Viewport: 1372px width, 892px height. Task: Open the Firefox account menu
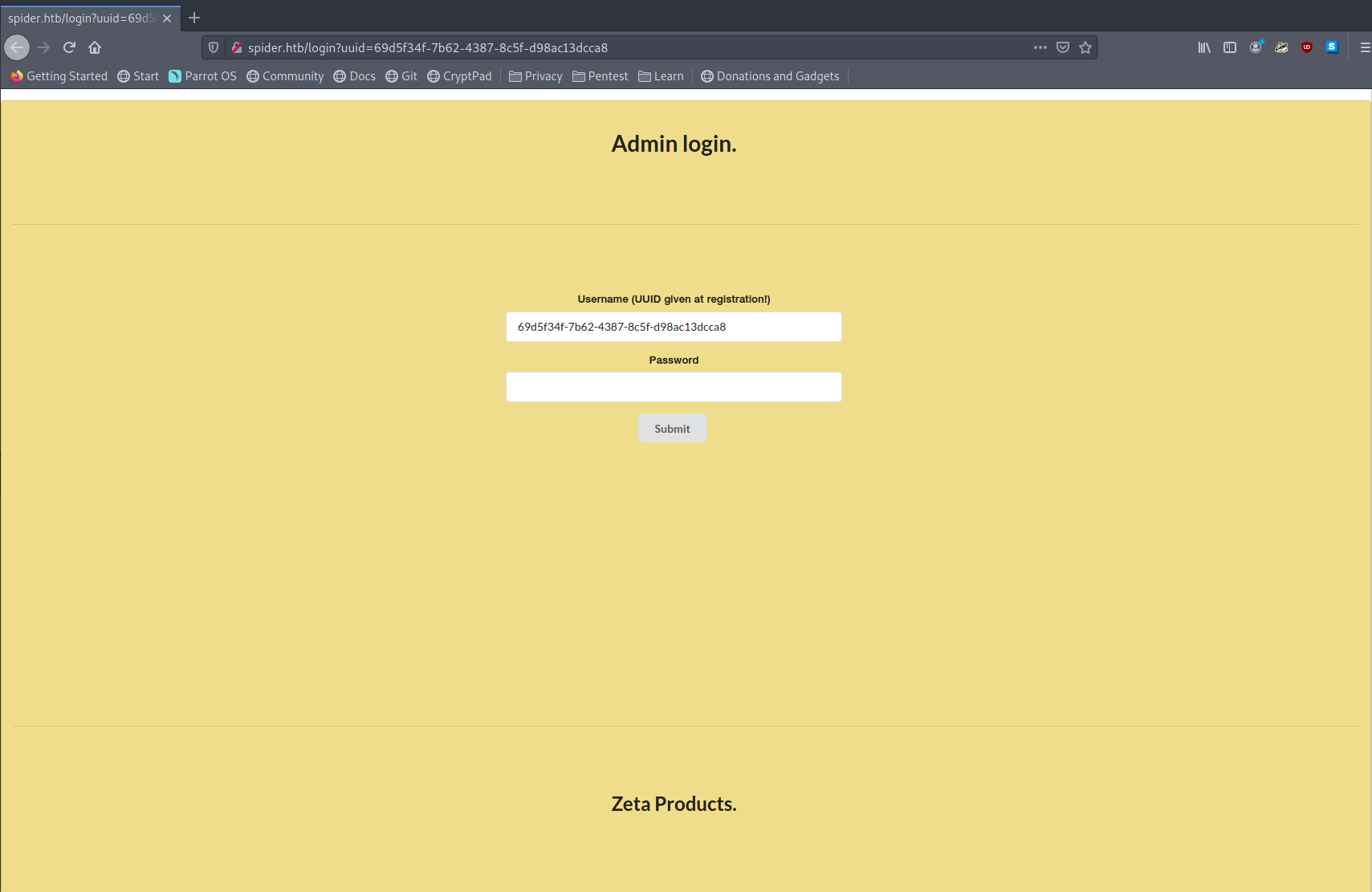point(1256,47)
